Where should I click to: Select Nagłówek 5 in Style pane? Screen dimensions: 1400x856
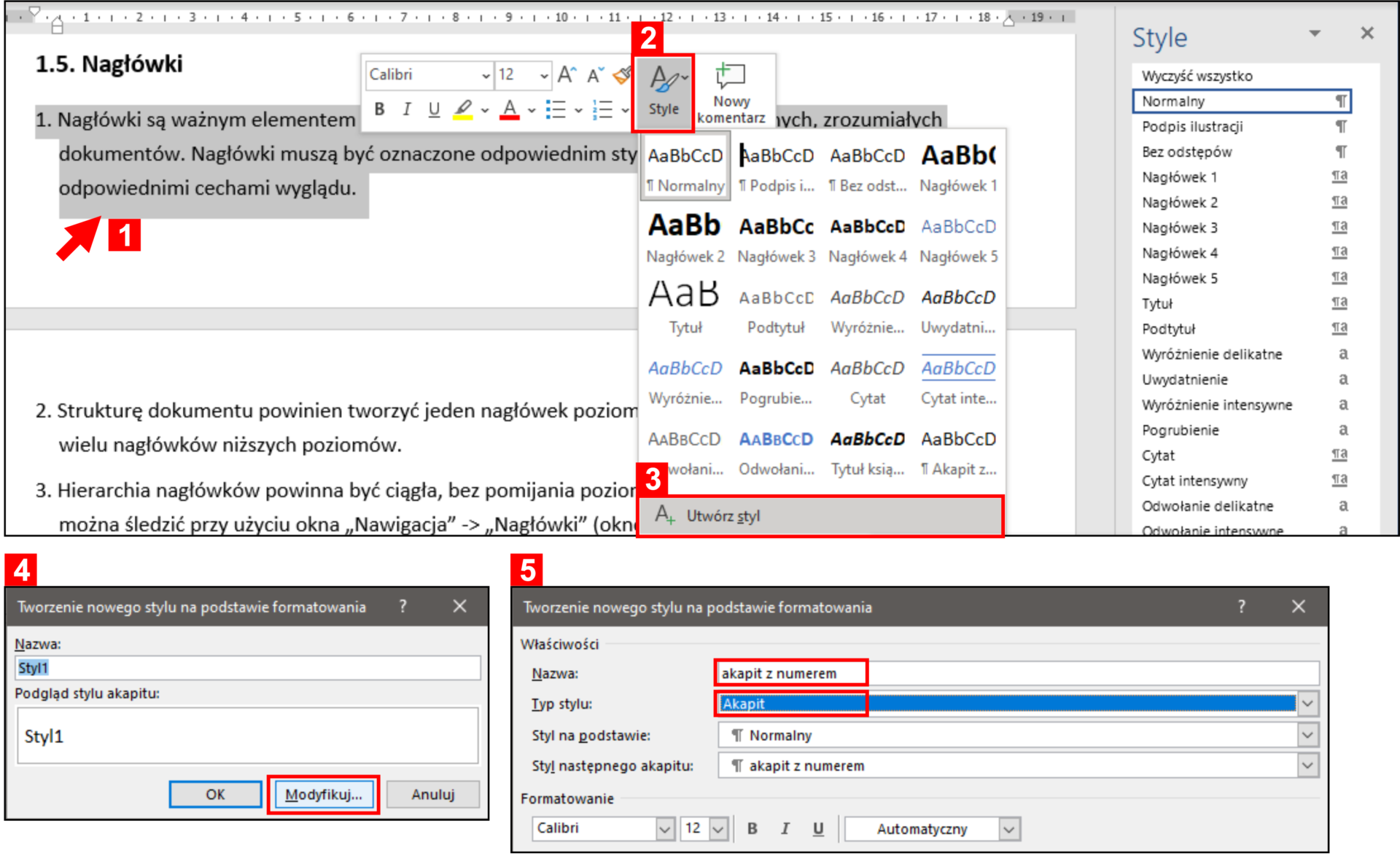(x=1242, y=279)
